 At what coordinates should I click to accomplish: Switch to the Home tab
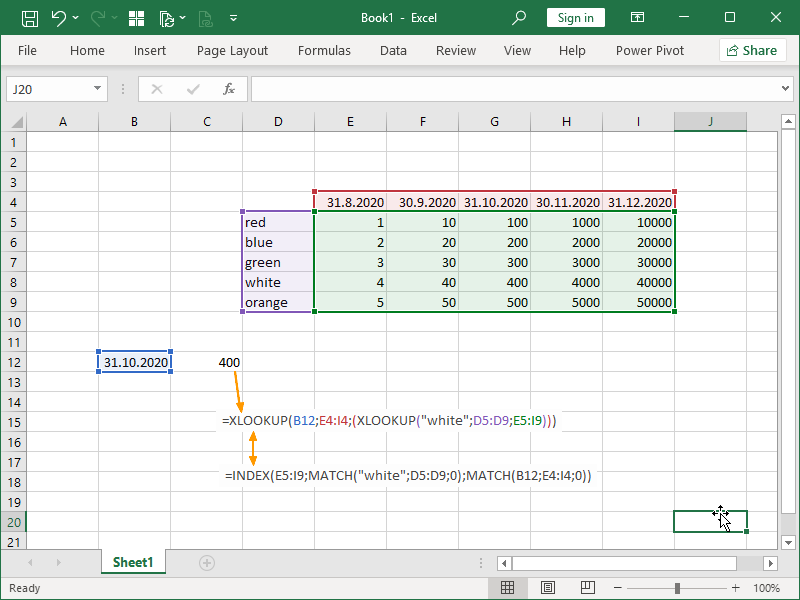click(x=87, y=51)
